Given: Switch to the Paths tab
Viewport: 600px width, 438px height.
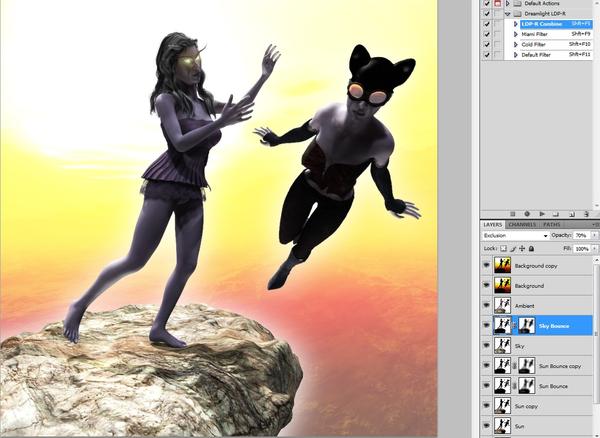Looking at the screenshot, I should click(551, 225).
